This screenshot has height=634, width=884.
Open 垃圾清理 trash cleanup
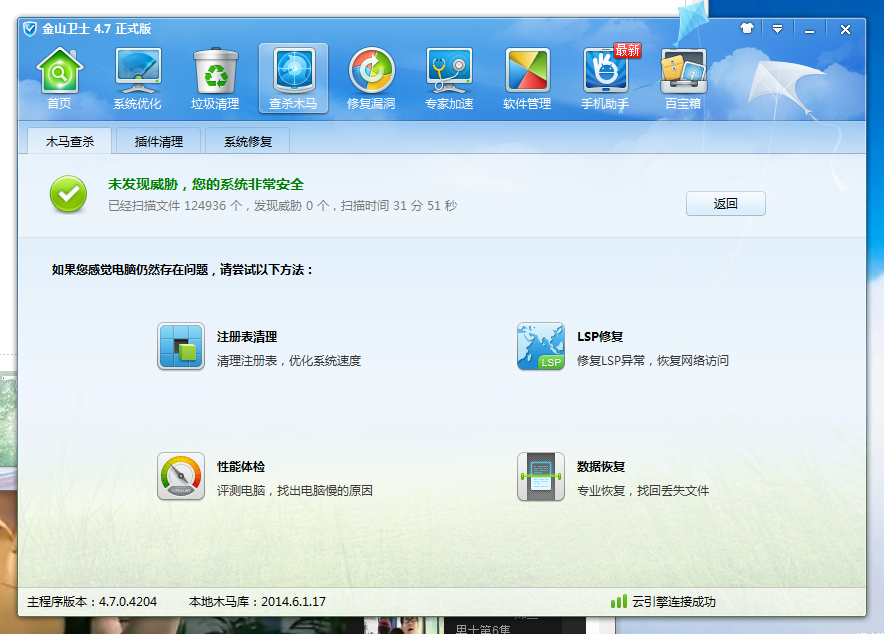pyautogui.click(x=215, y=78)
